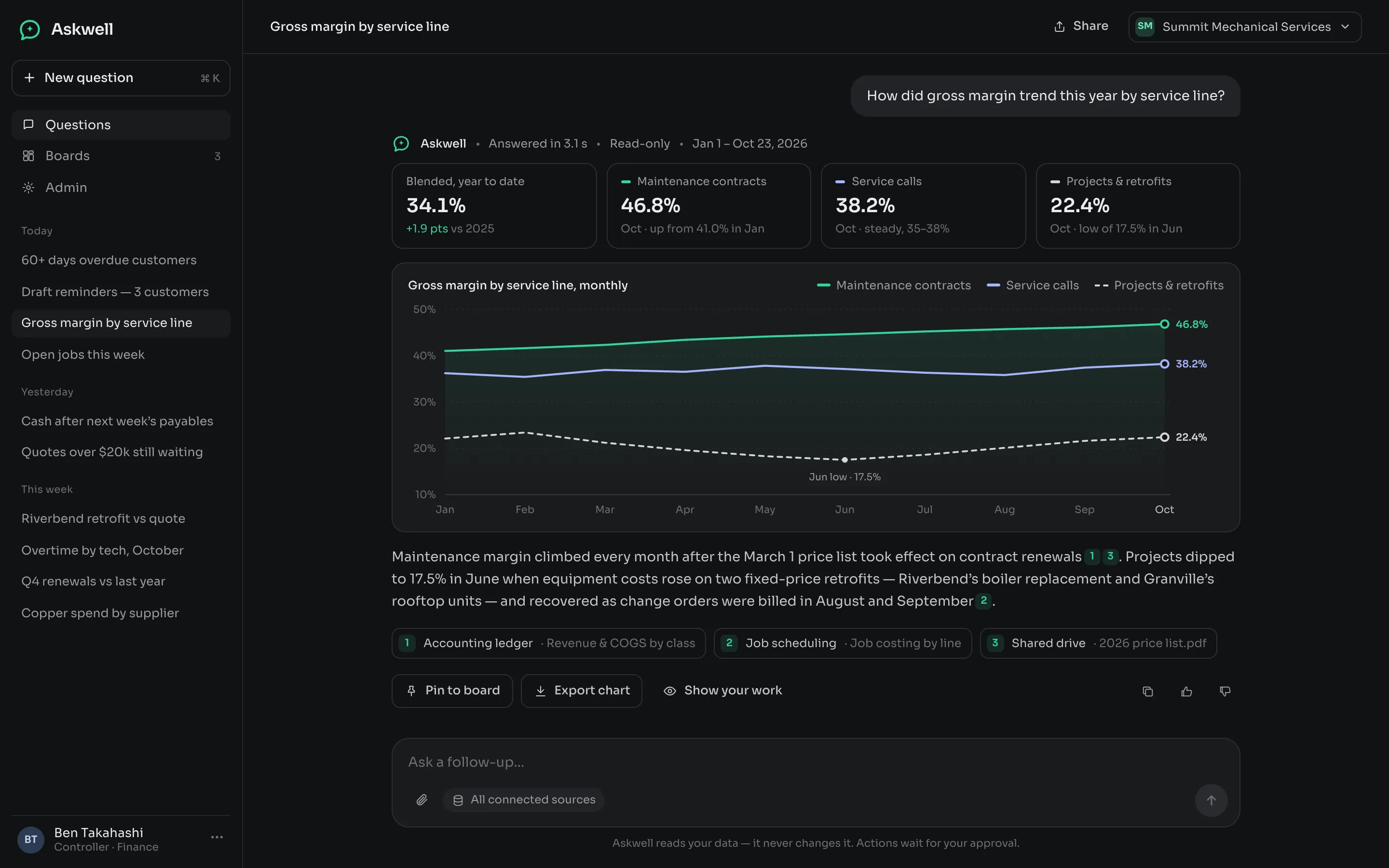Open the Admin section
The image size is (1389, 868).
point(121,188)
